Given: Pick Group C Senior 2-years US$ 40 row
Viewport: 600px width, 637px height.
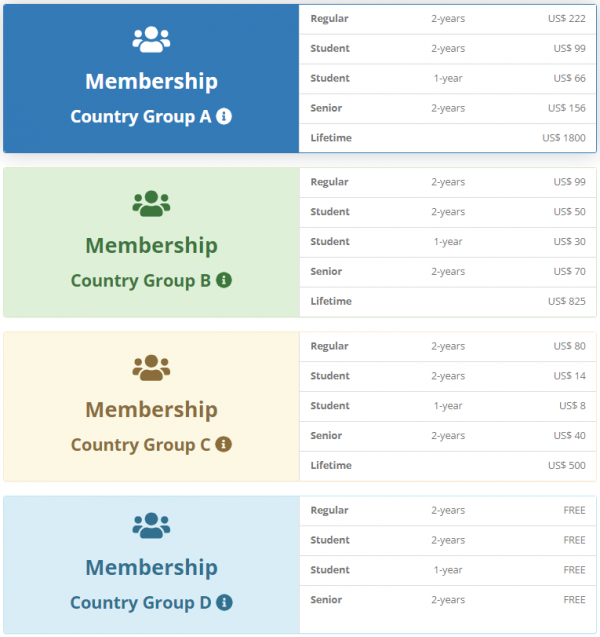Looking at the screenshot, I should pyautogui.click(x=448, y=436).
